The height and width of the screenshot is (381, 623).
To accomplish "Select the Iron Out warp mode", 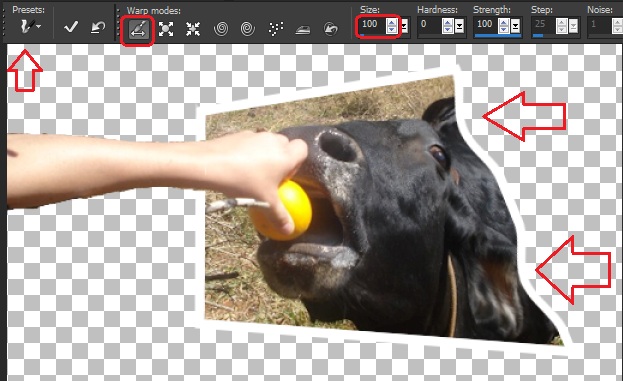I will pos(303,29).
